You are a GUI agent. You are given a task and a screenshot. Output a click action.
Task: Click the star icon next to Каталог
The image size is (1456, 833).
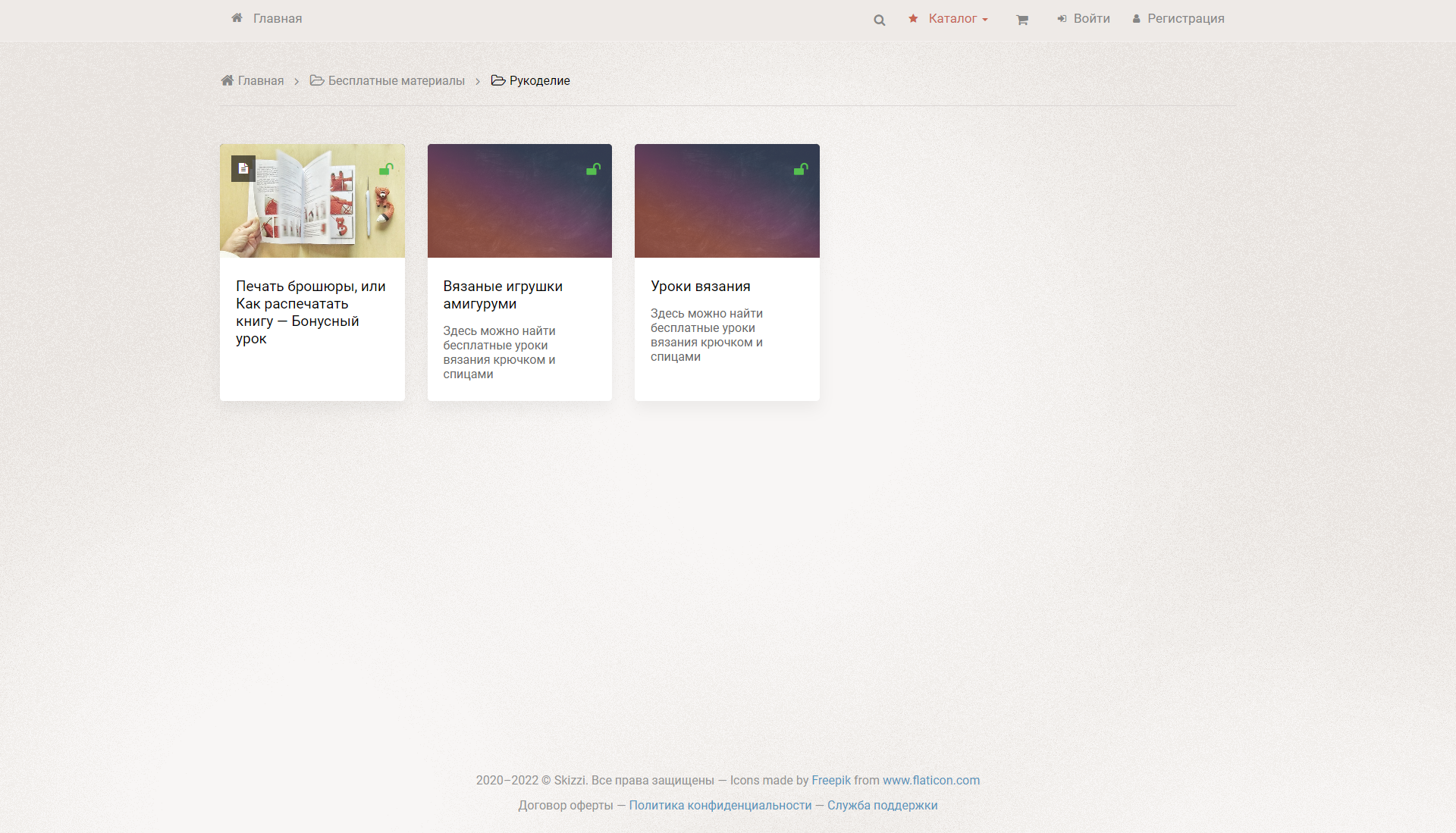[913, 18]
